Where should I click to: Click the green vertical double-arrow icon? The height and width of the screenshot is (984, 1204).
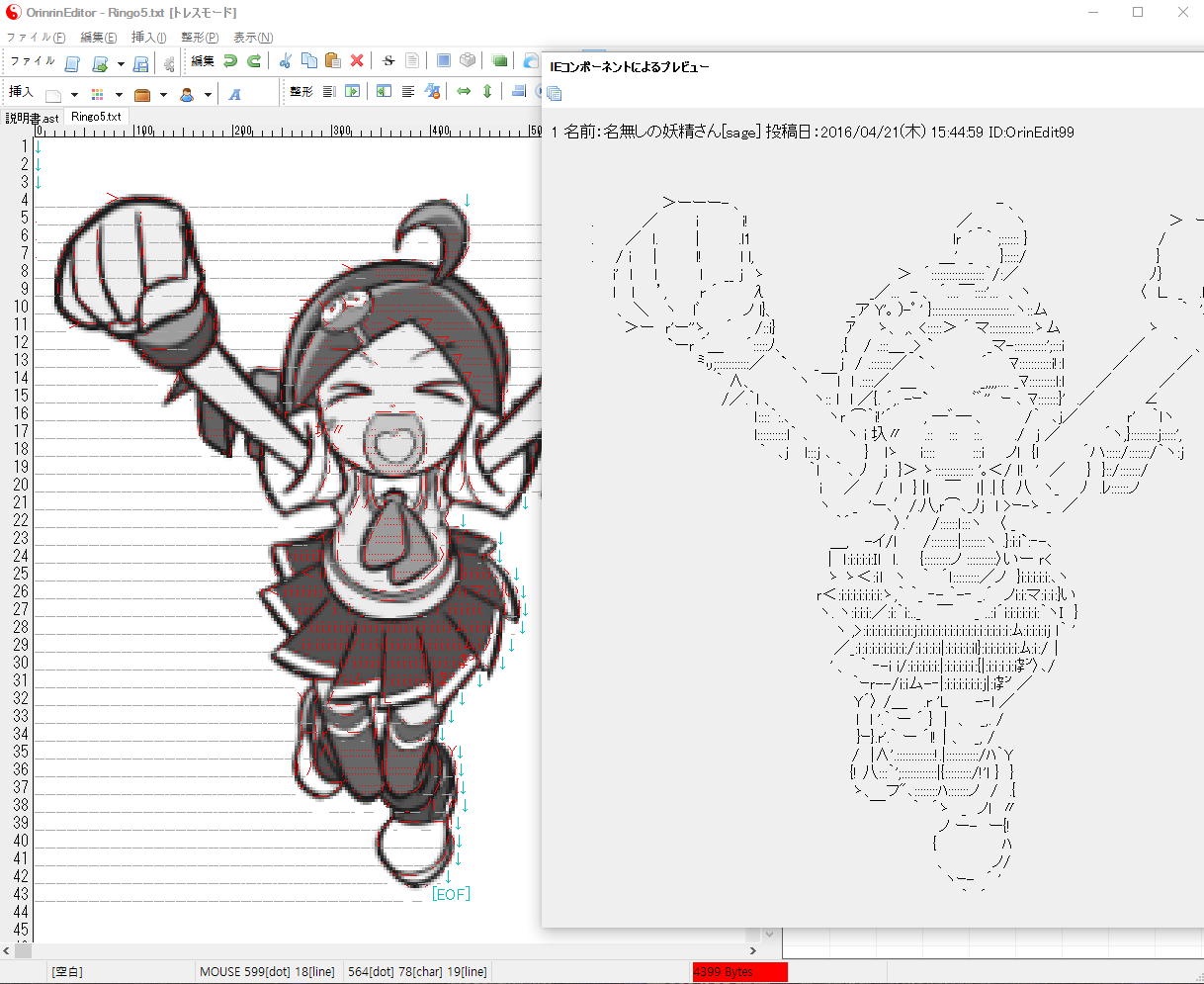point(487,92)
